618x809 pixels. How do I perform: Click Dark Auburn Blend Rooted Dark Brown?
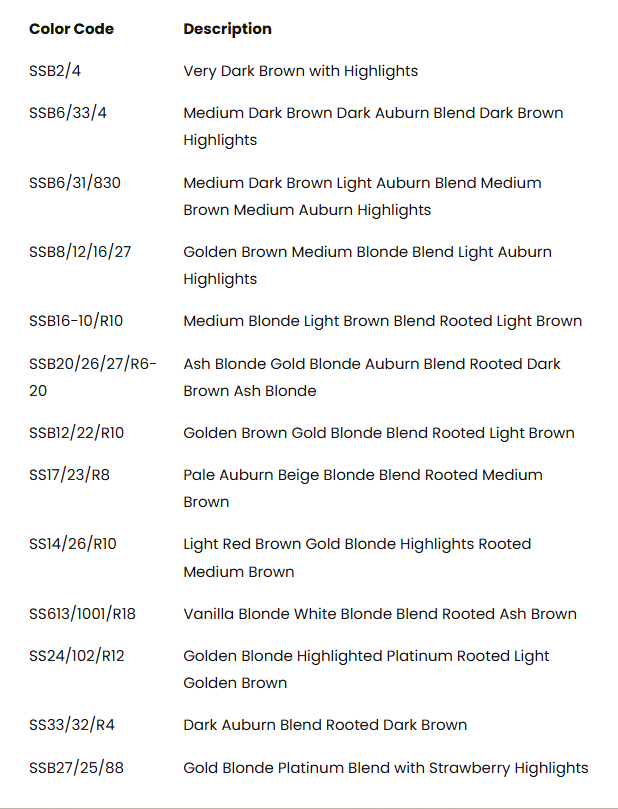tap(325, 725)
